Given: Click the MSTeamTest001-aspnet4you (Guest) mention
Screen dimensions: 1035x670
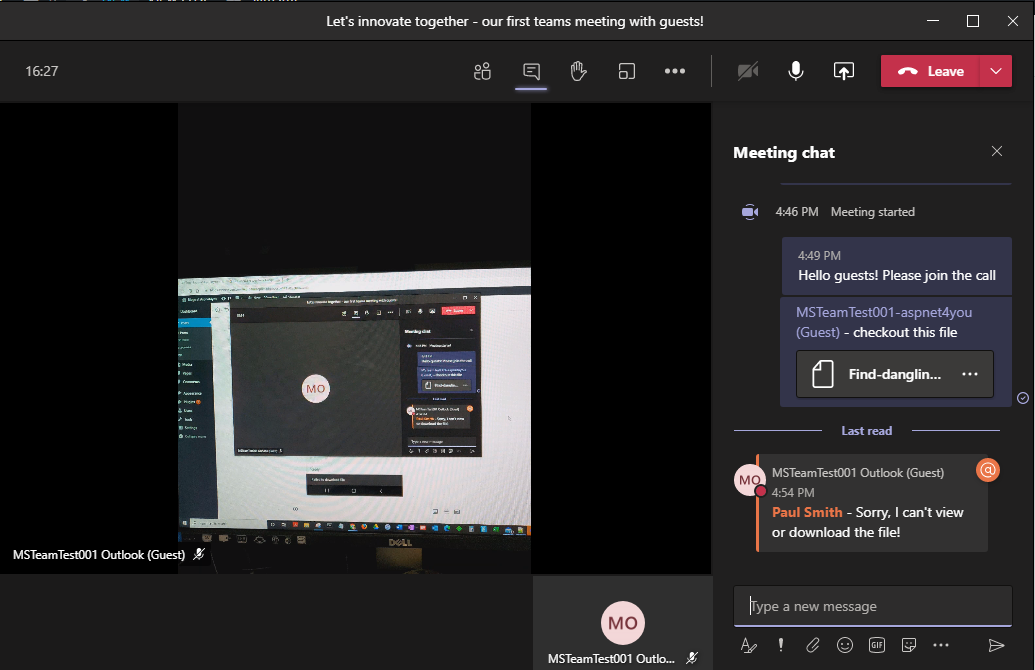Looking at the screenshot, I should click(x=884, y=322).
